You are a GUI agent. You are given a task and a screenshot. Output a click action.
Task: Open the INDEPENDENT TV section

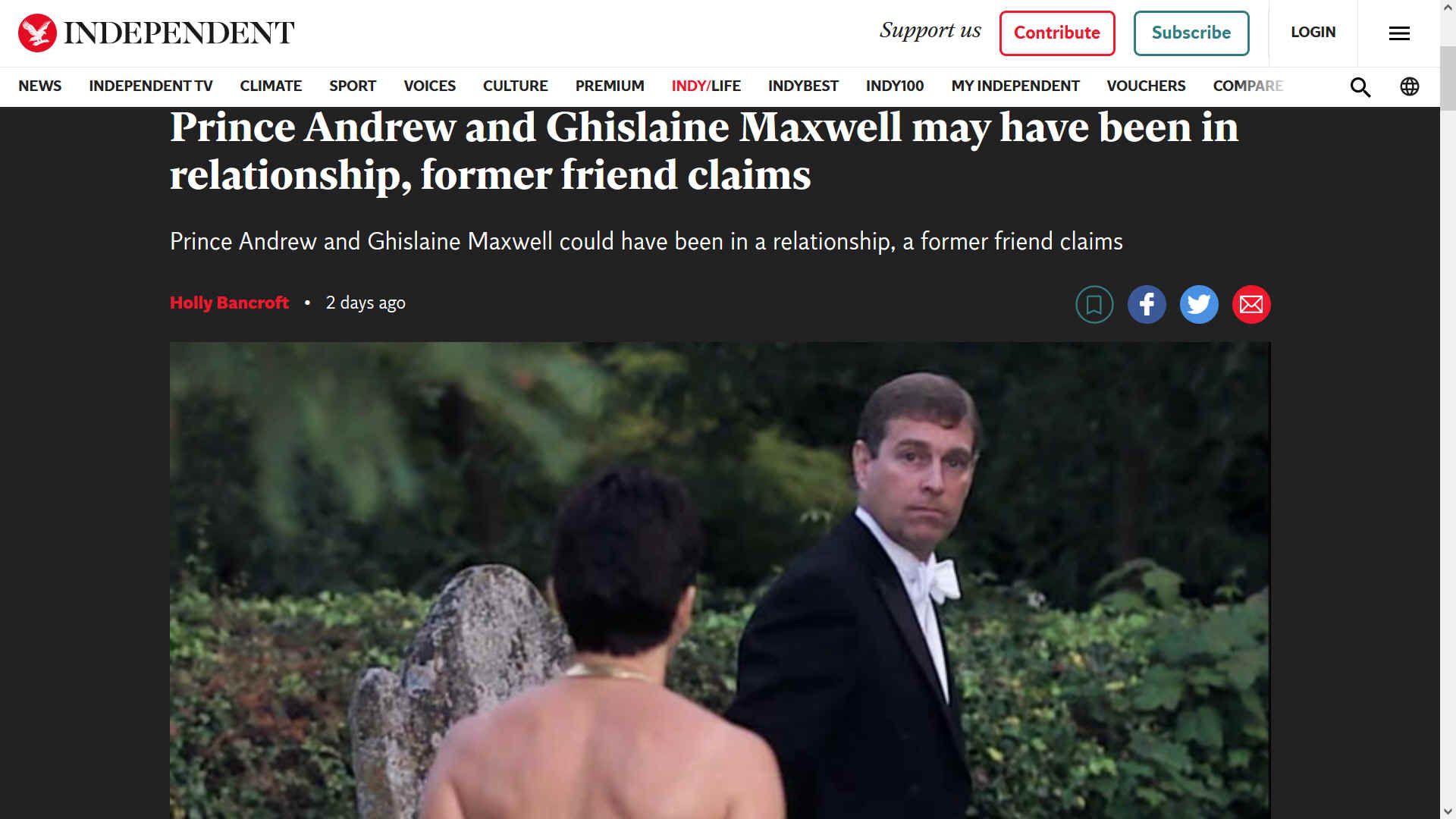click(151, 86)
